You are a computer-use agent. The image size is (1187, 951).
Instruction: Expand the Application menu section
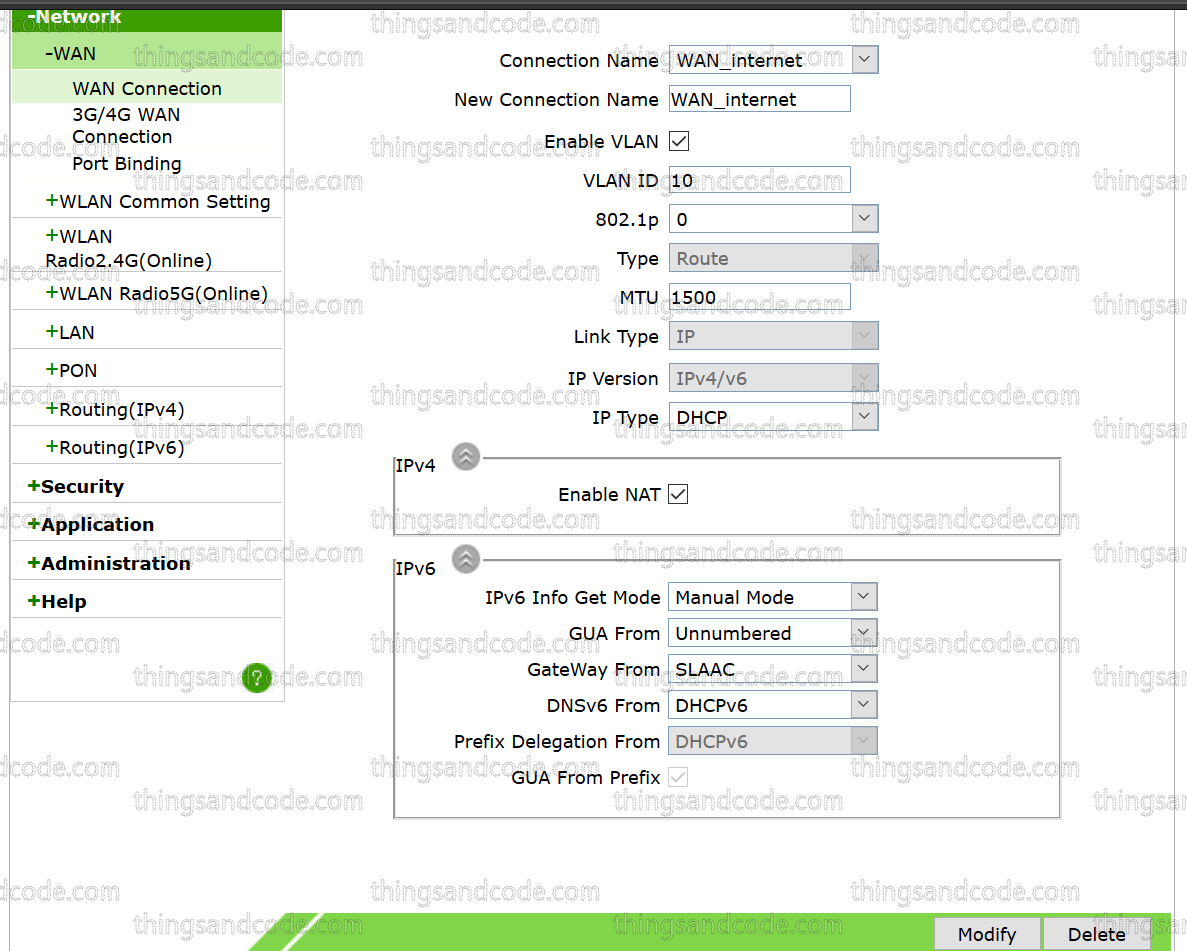[x=90, y=525]
